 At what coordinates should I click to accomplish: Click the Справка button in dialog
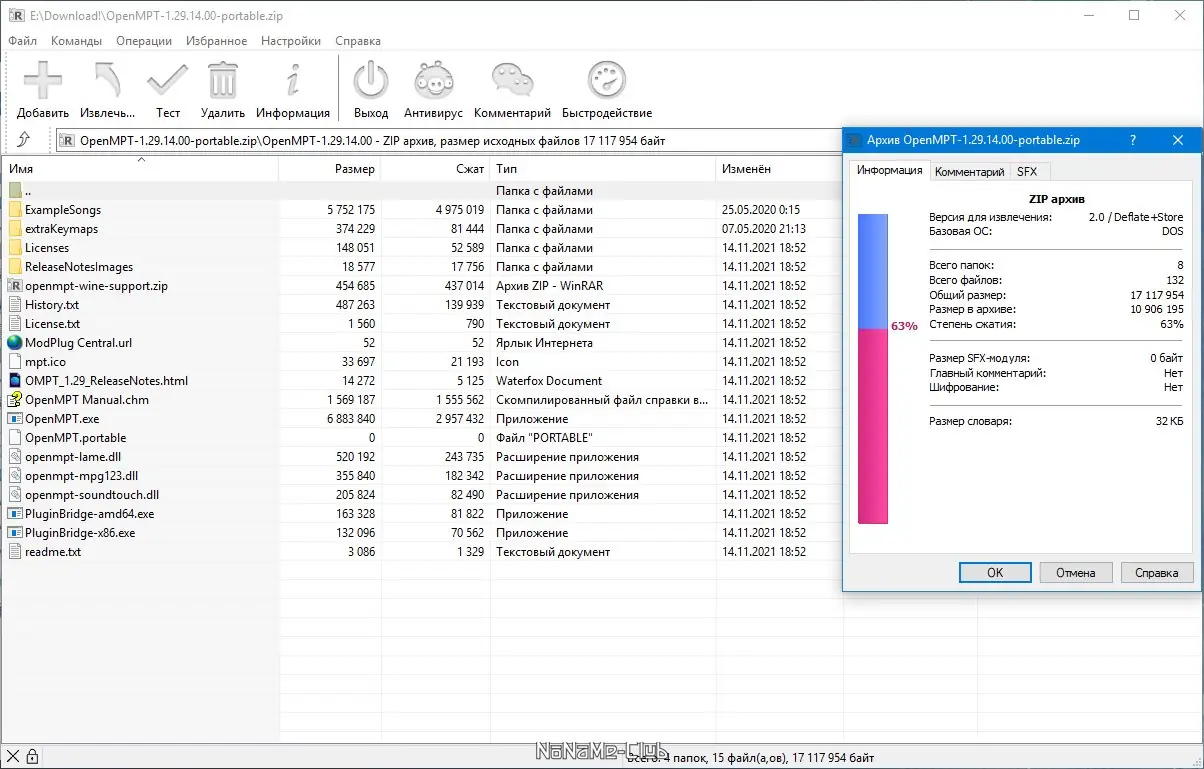(x=1157, y=573)
